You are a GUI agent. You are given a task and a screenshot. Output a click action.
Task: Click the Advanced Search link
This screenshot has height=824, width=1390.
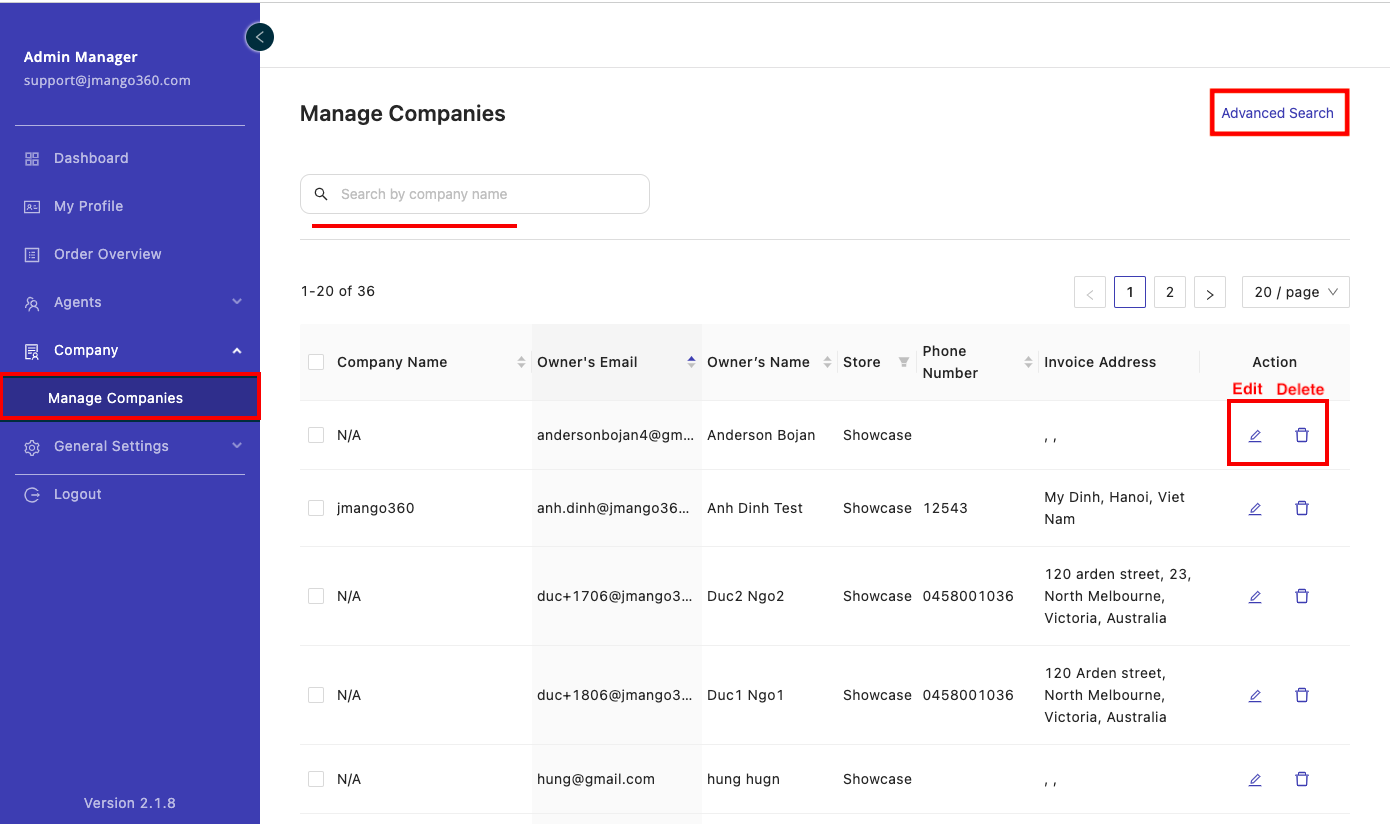1277,113
